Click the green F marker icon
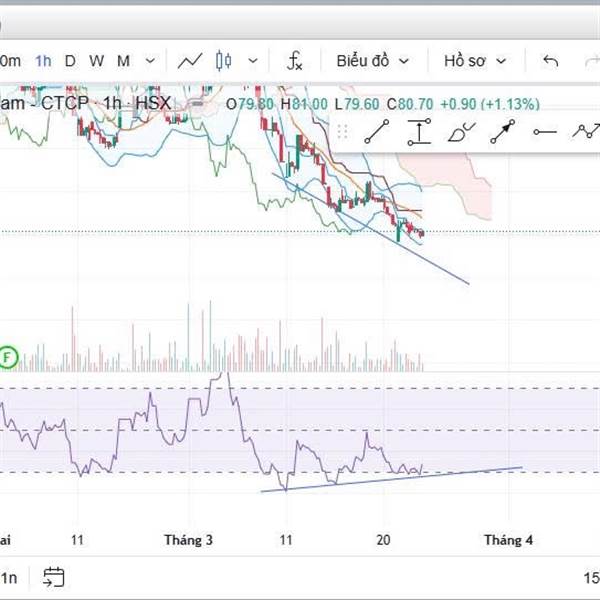The height and width of the screenshot is (600, 600). click(x=7, y=358)
